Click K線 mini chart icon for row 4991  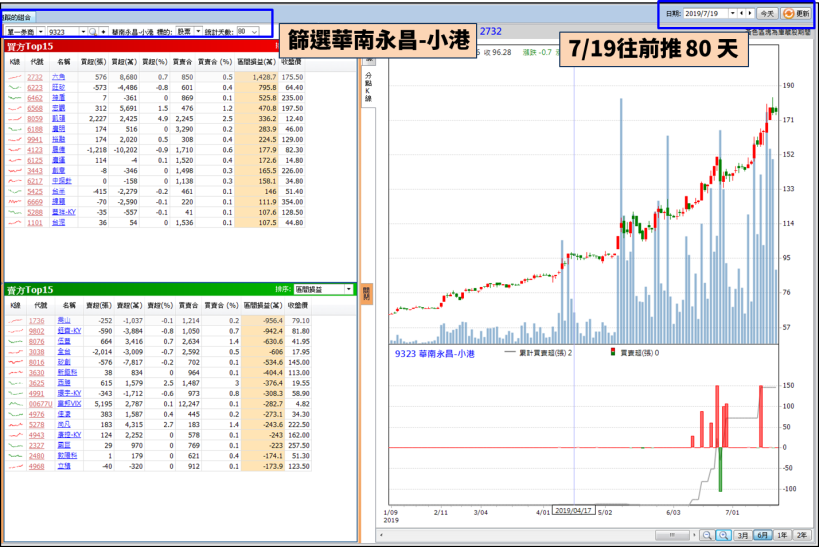pyautogui.click(x=16, y=393)
